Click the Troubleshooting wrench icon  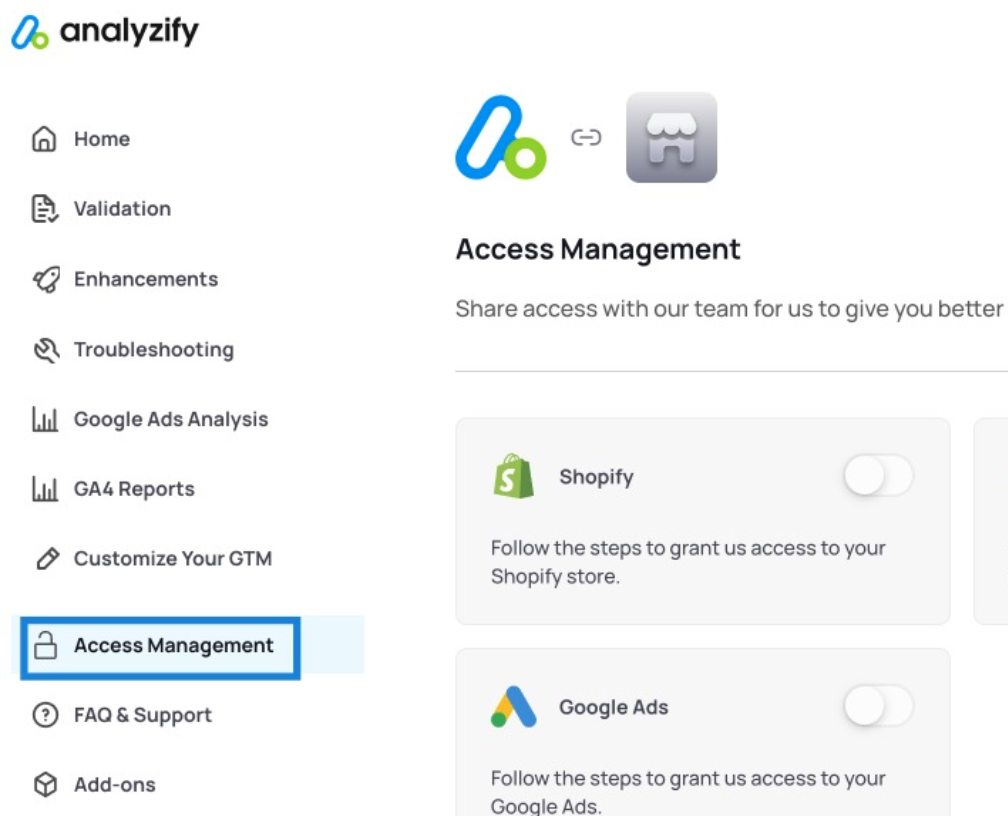46,350
